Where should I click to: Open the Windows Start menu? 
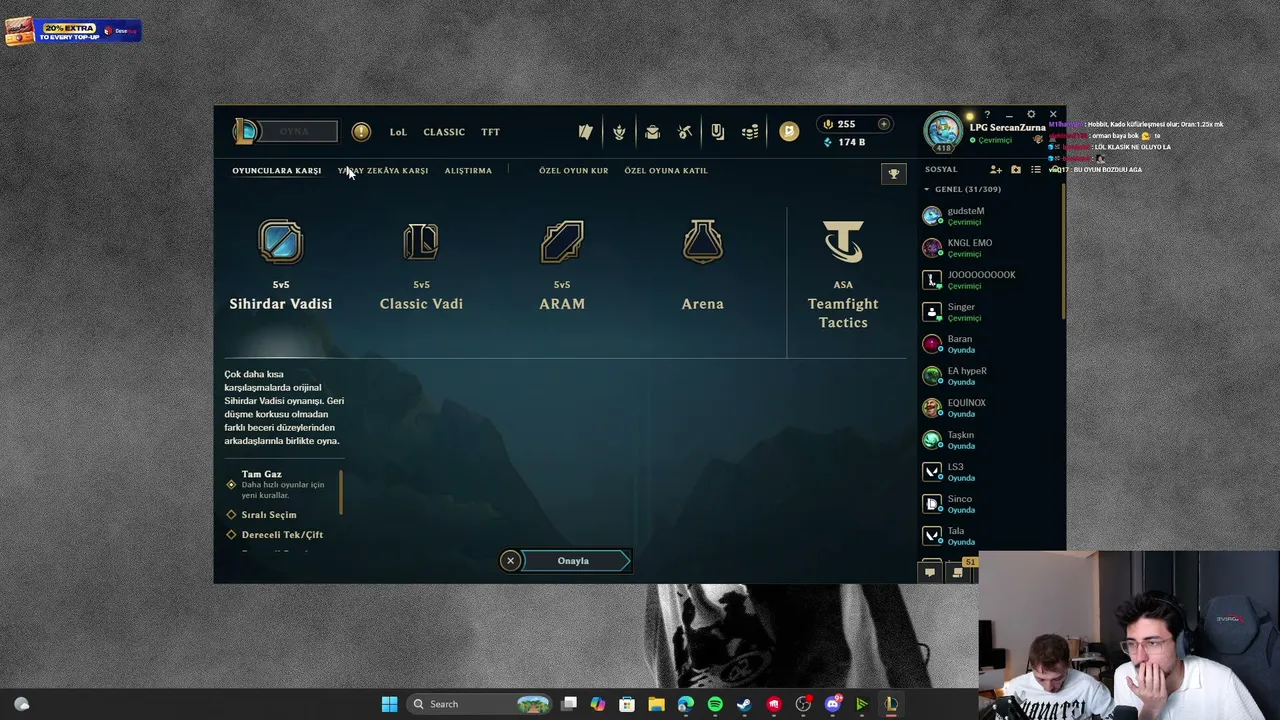pyautogui.click(x=389, y=704)
